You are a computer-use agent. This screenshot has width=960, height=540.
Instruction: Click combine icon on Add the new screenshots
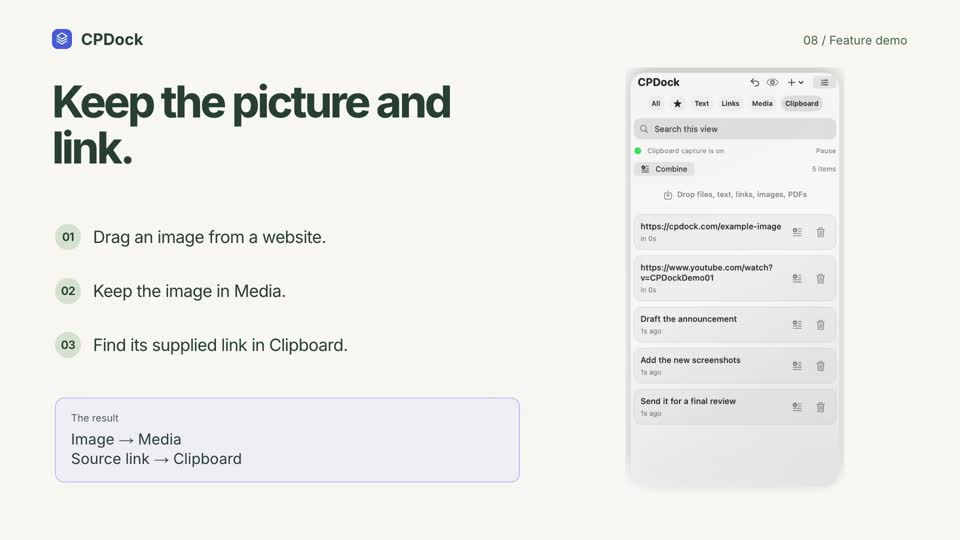coord(797,366)
